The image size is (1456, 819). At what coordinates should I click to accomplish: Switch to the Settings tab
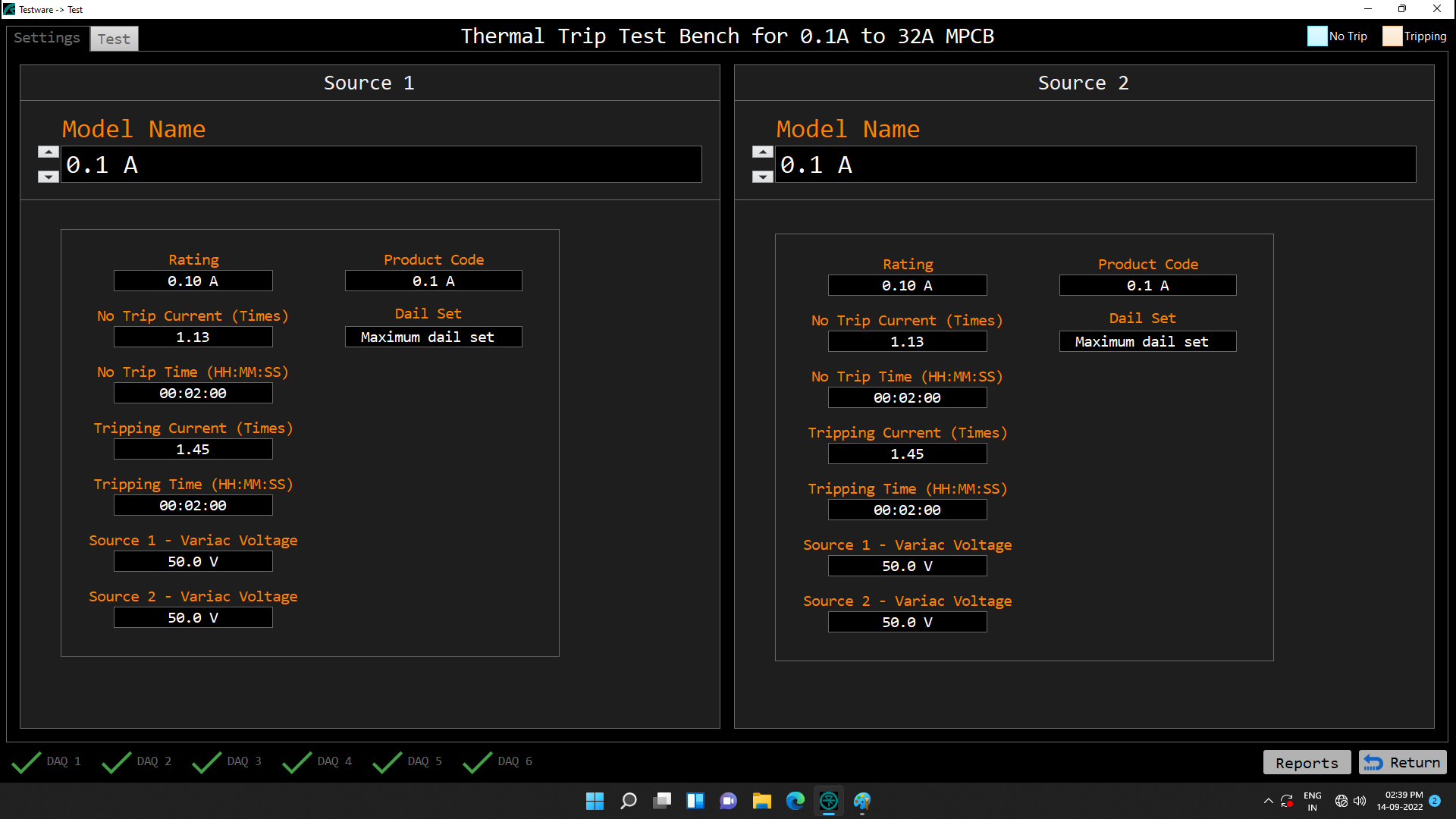click(47, 38)
